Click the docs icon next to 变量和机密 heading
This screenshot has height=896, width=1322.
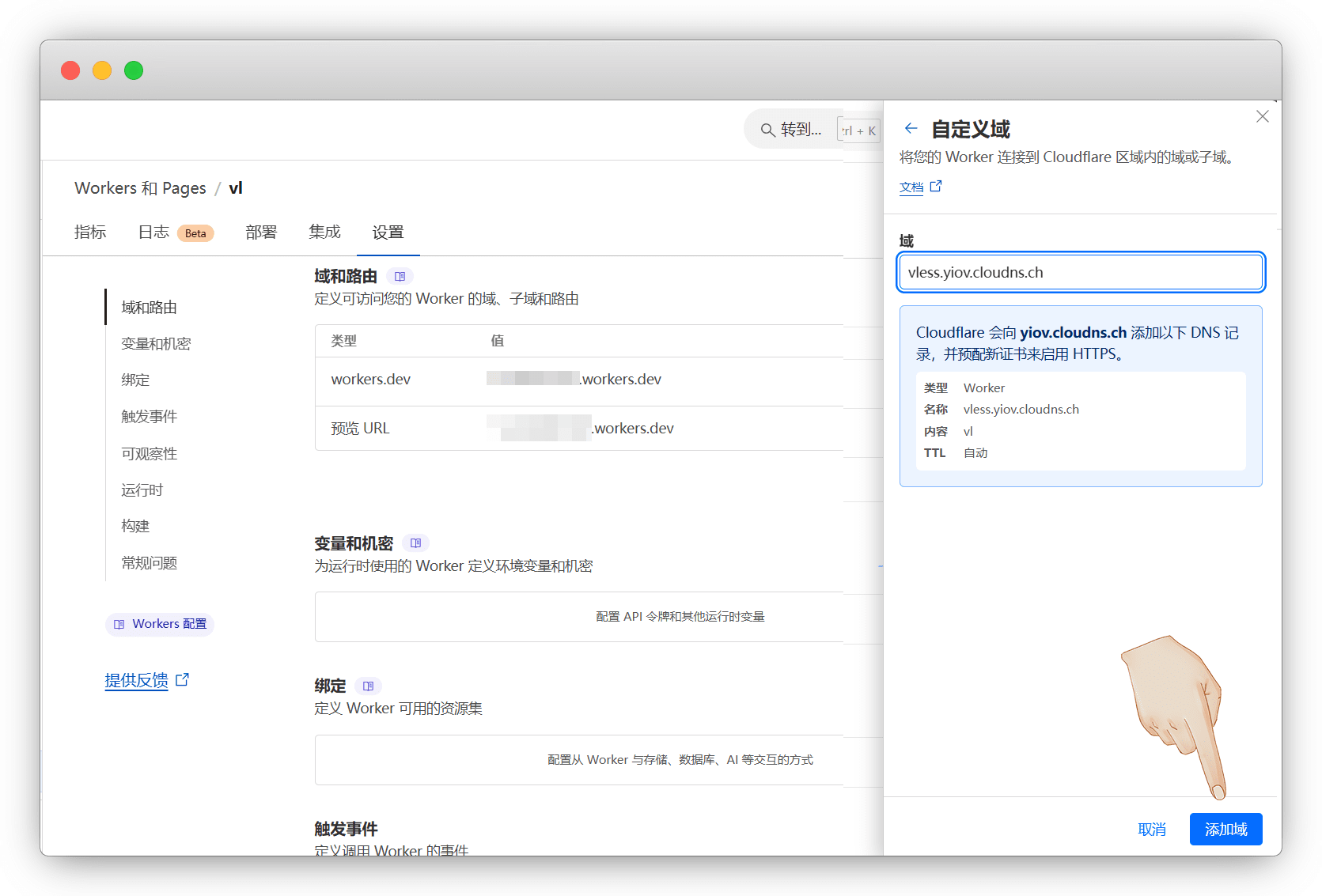pos(415,543)
